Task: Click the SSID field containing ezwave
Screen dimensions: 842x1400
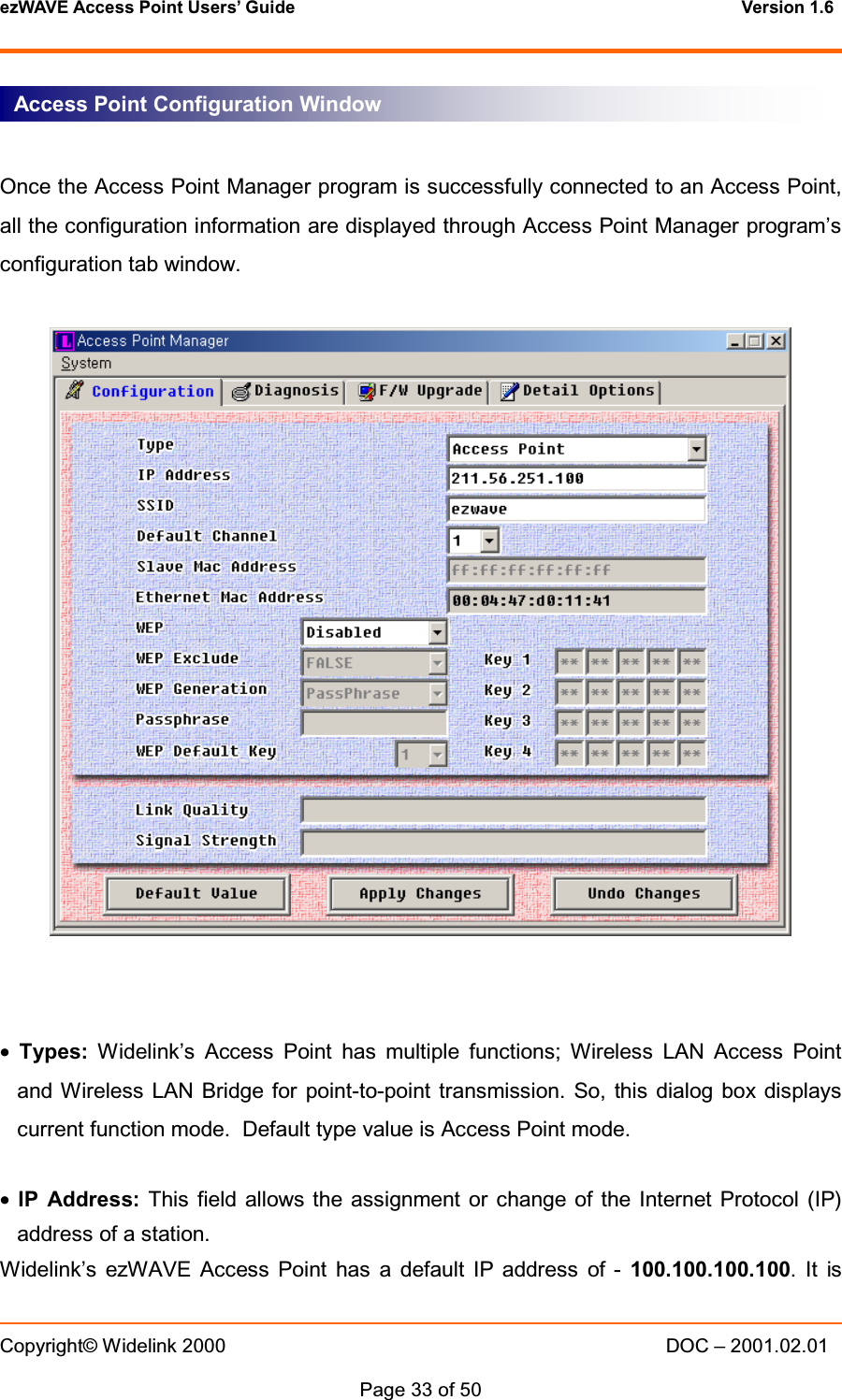Action: pos(576,509)
